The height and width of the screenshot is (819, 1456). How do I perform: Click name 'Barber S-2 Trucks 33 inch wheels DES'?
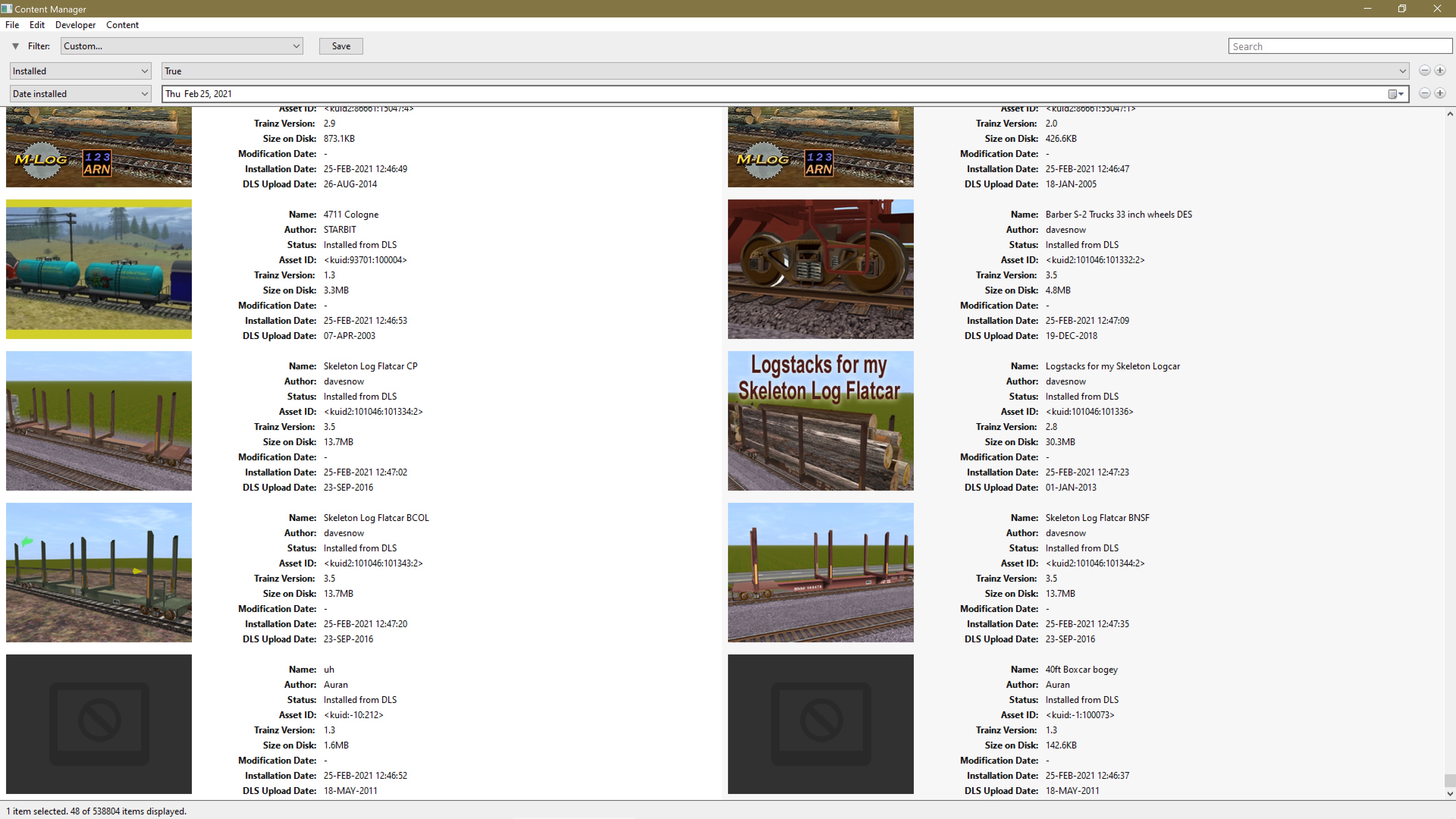(1119, 215)
